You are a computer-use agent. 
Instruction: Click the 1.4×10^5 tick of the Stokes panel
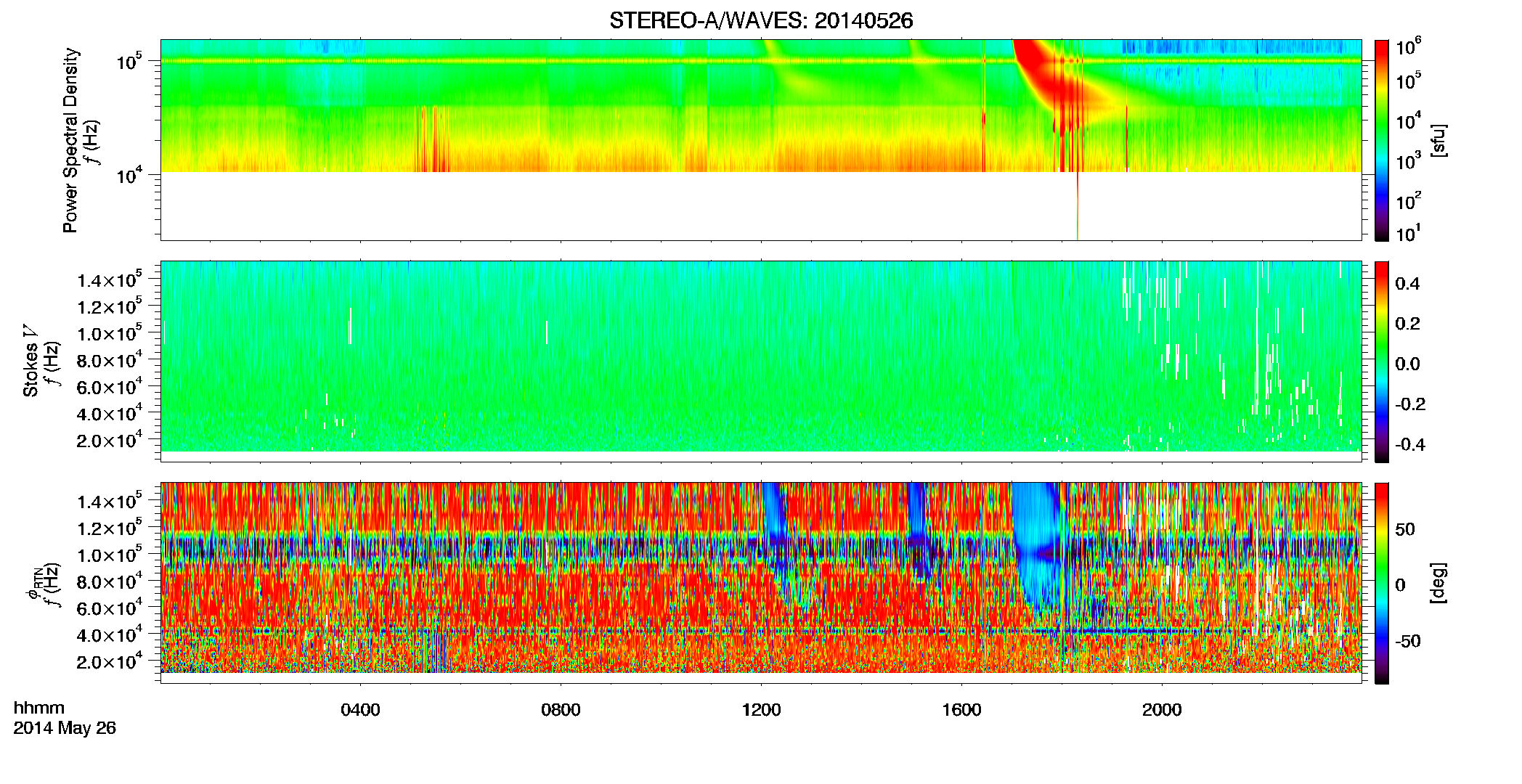coord(110,279)
